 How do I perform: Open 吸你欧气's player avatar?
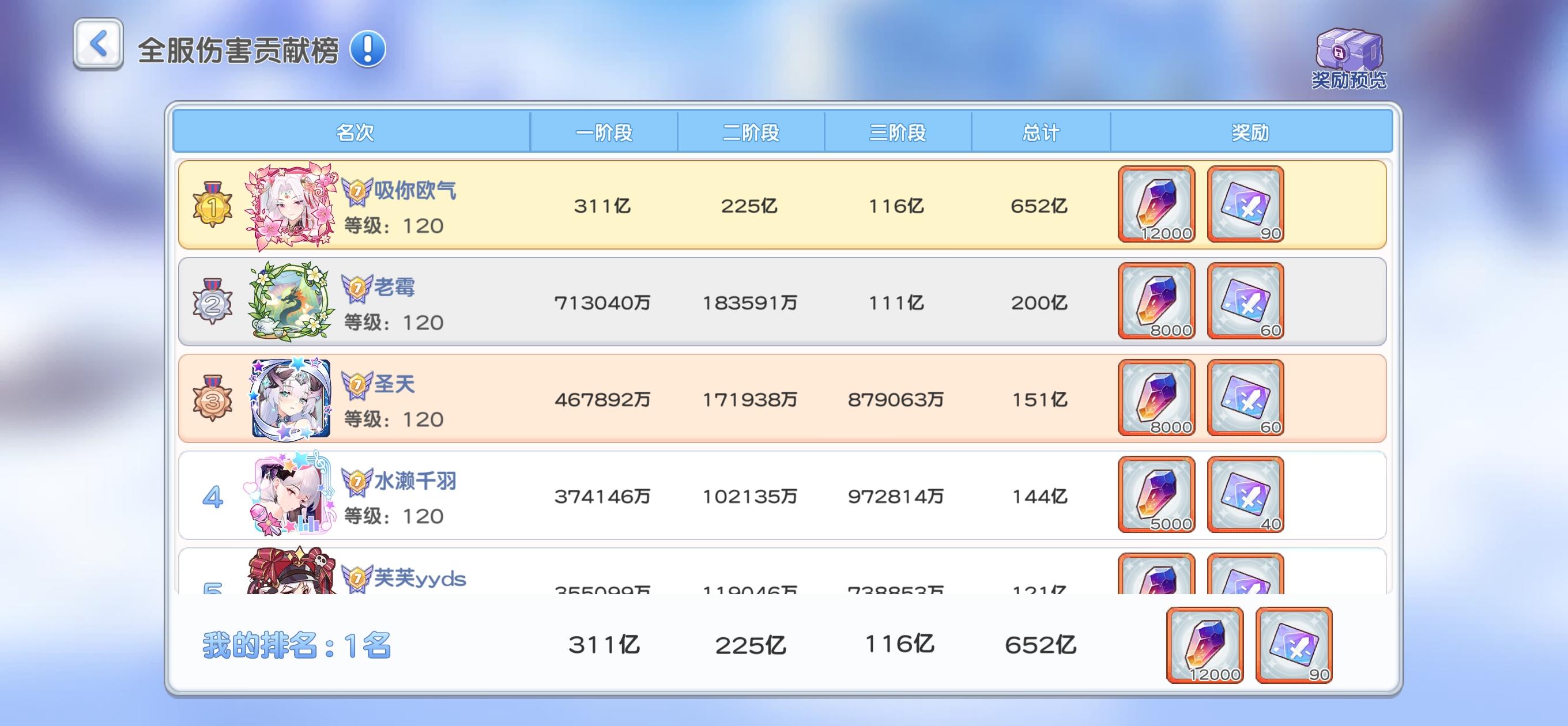pyautogui.click(x=291, y=206)
